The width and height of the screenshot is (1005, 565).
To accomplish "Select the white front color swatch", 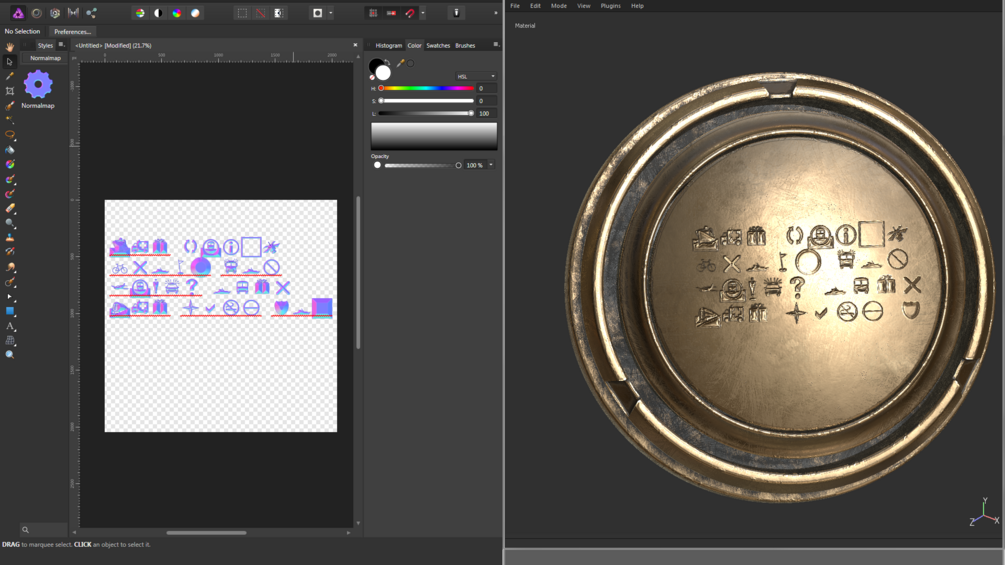I will [x=383, y=73].
